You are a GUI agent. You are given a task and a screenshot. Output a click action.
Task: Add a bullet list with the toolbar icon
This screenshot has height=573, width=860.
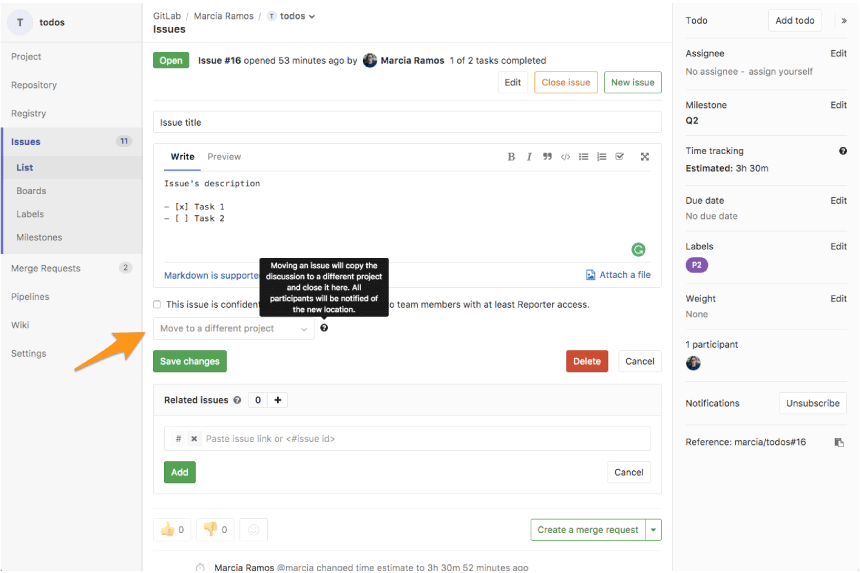click(584, 157)
